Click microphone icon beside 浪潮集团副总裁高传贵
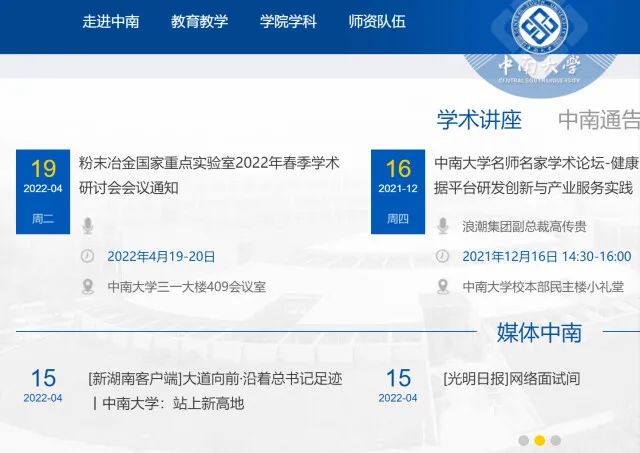This screenshot has height=453, width=640. coord(443,226)
